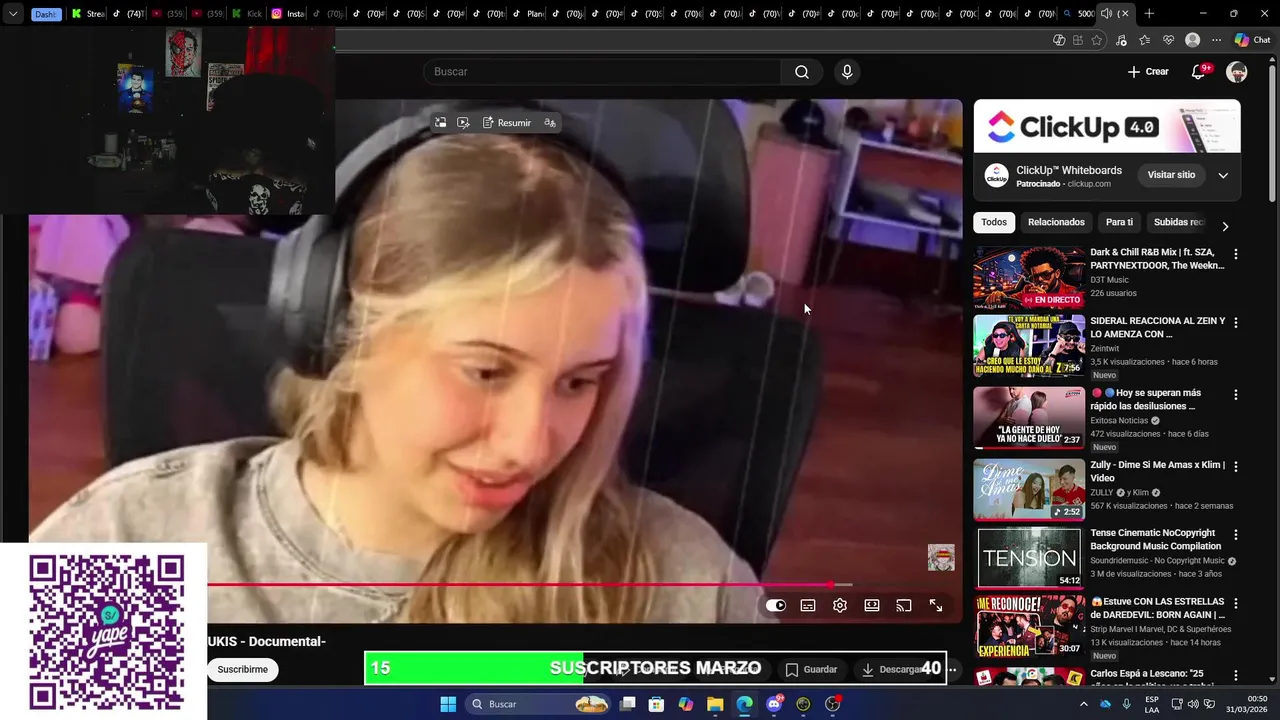Click the taskbar Buscar search box

tap(538, 704)
